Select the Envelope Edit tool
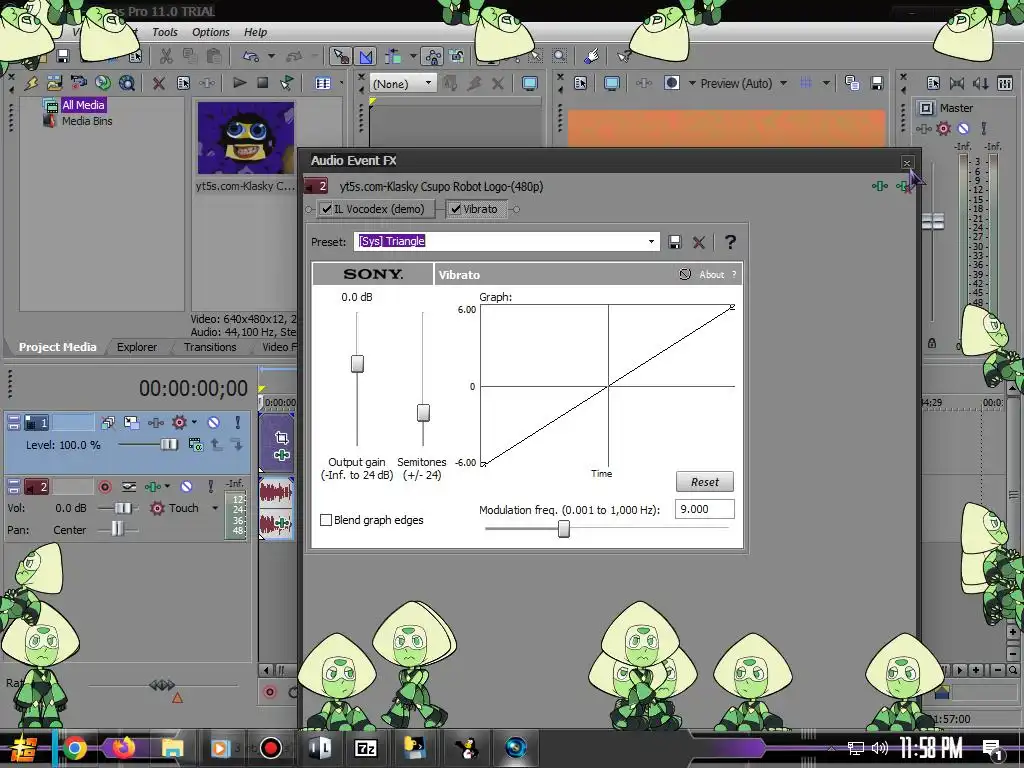Viewport: 1024px width, 768px height. pos(366,56)
